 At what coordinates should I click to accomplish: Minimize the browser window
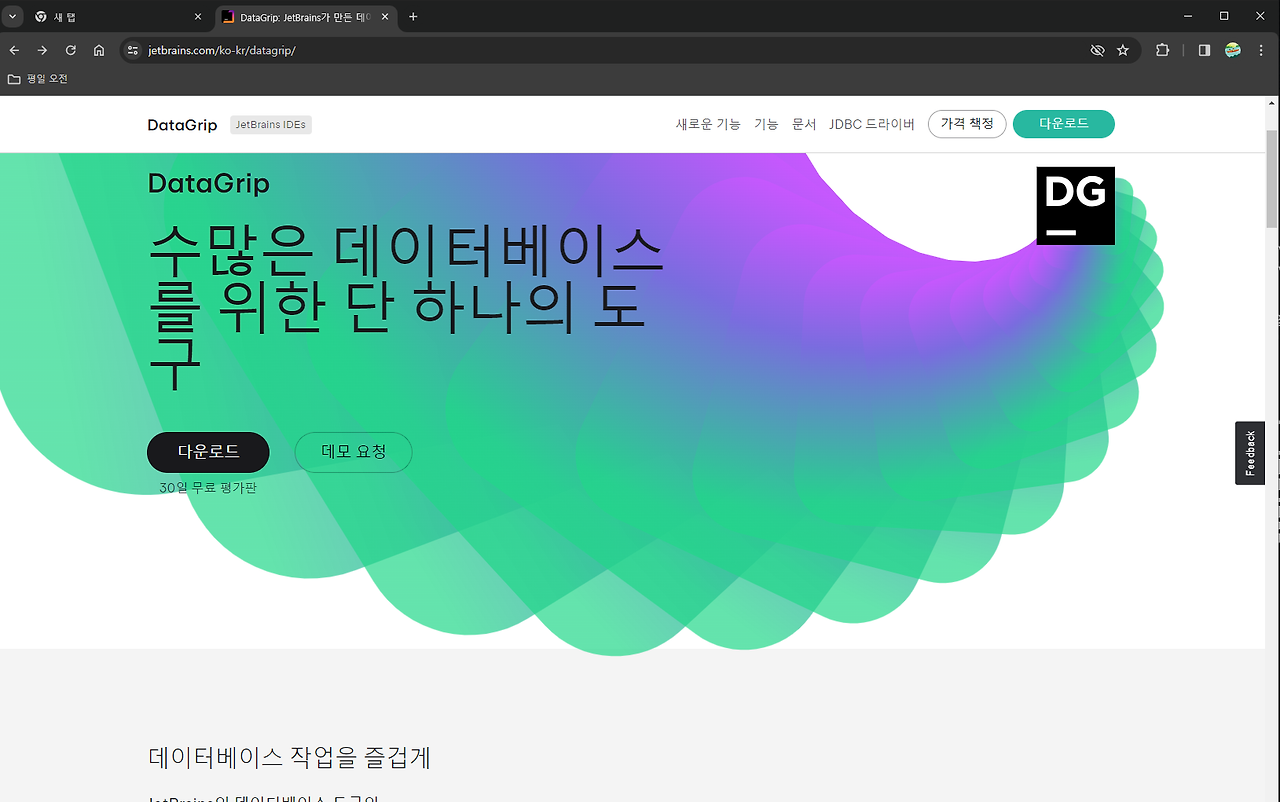[1188, 16]
